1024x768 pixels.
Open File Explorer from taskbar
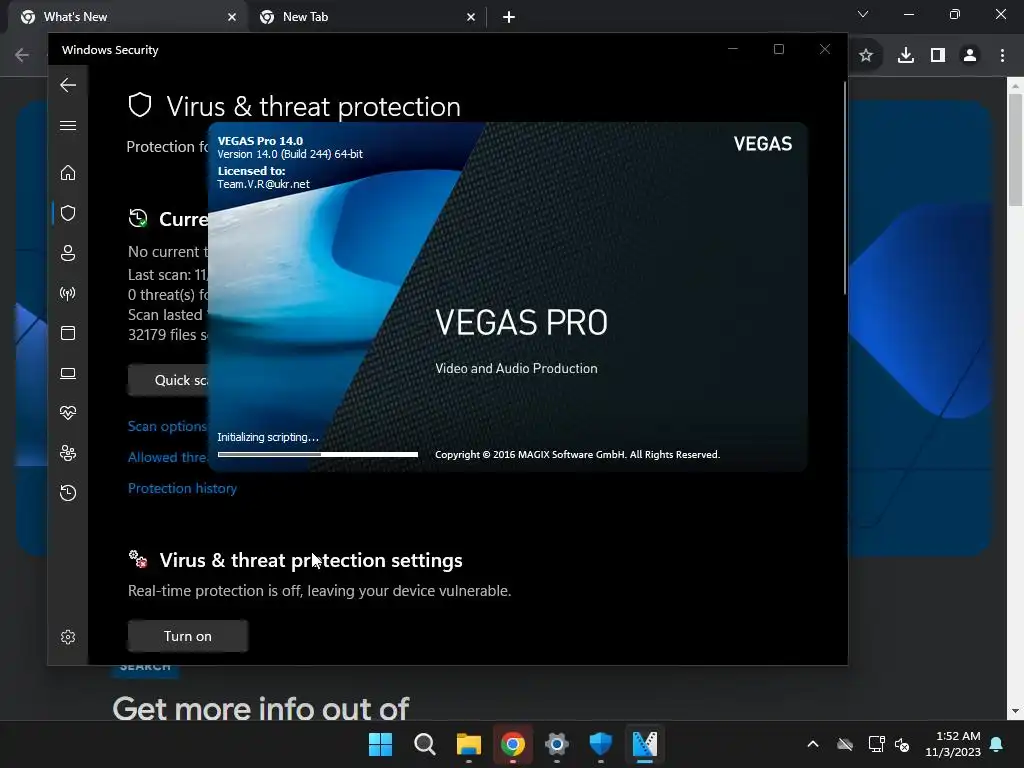(x=469, y=744)
